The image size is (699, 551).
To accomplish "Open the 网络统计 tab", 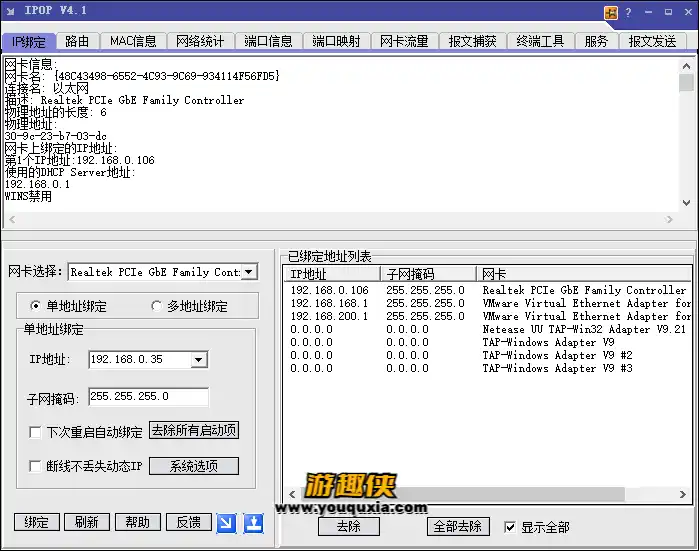I will tap(200, 41).
